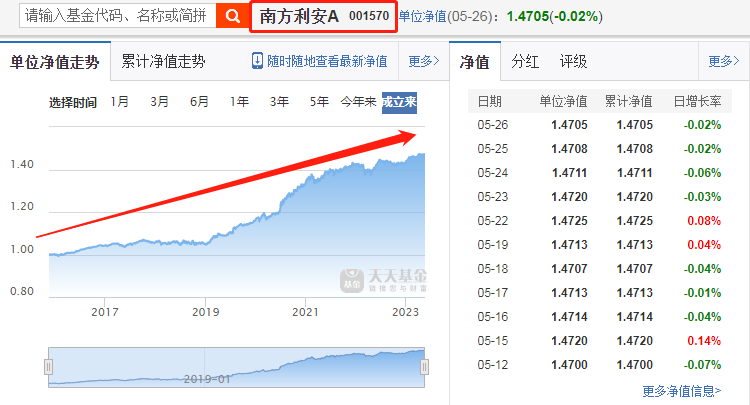Click 2021 label on chart x-axis
Screen dimensions: 750x405
coord(305,312)
